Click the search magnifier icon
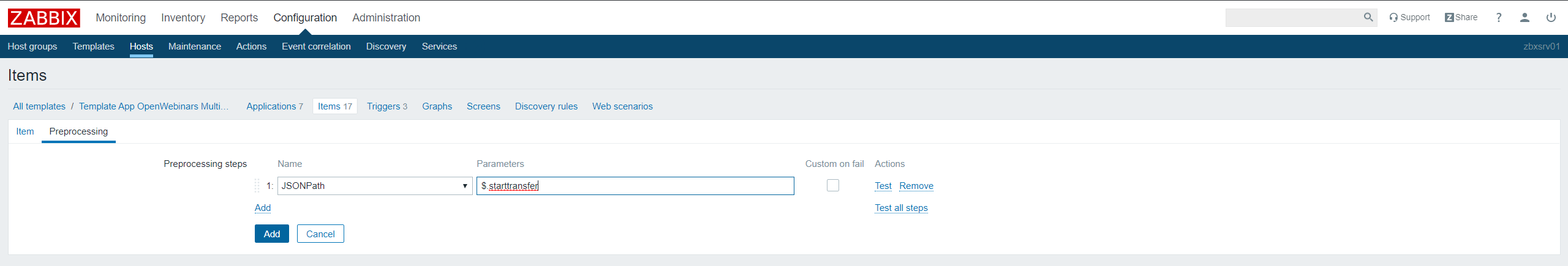Viewport: 1568px width, 266px height. pos(1368,18)
